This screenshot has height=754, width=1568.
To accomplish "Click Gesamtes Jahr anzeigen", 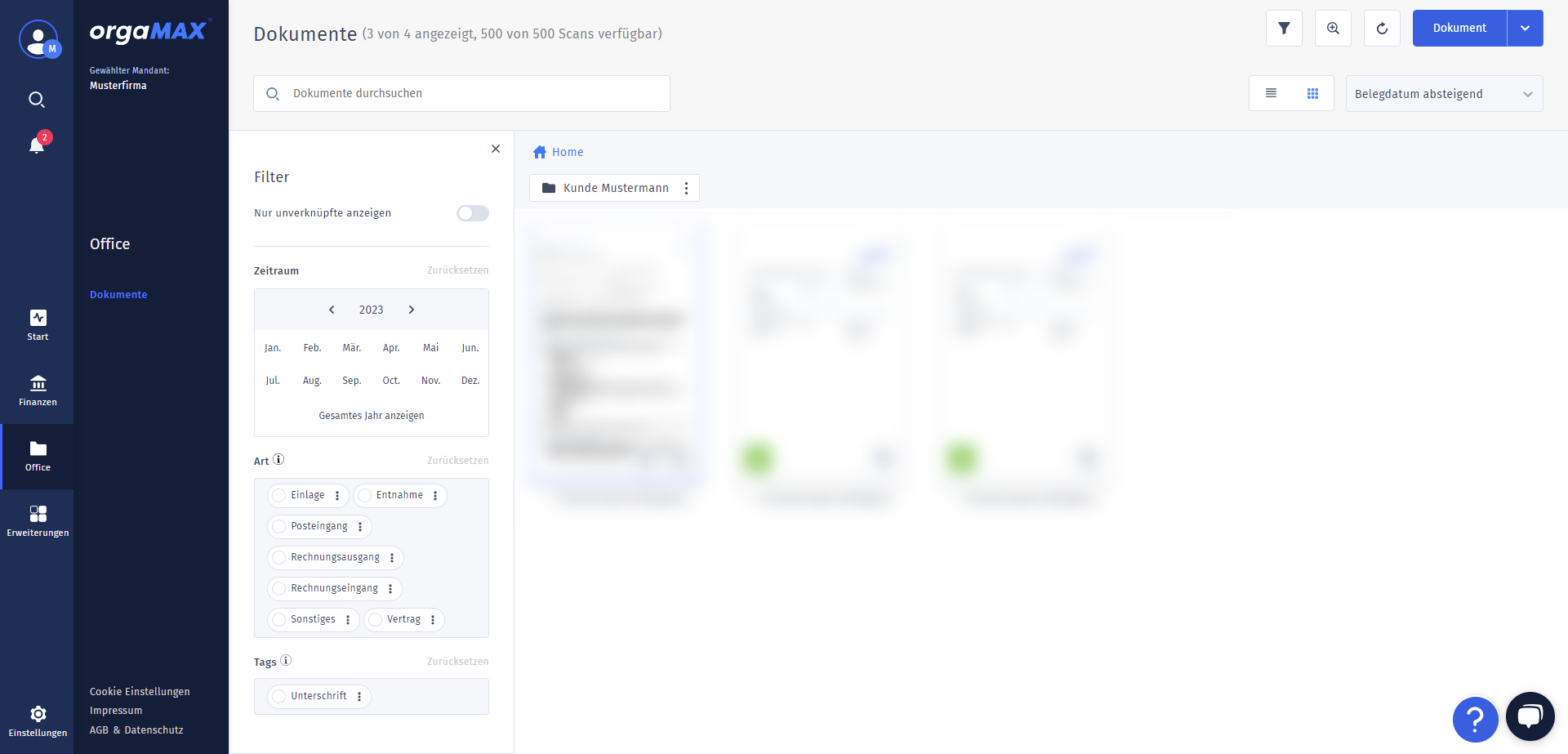I will (372, 416).
